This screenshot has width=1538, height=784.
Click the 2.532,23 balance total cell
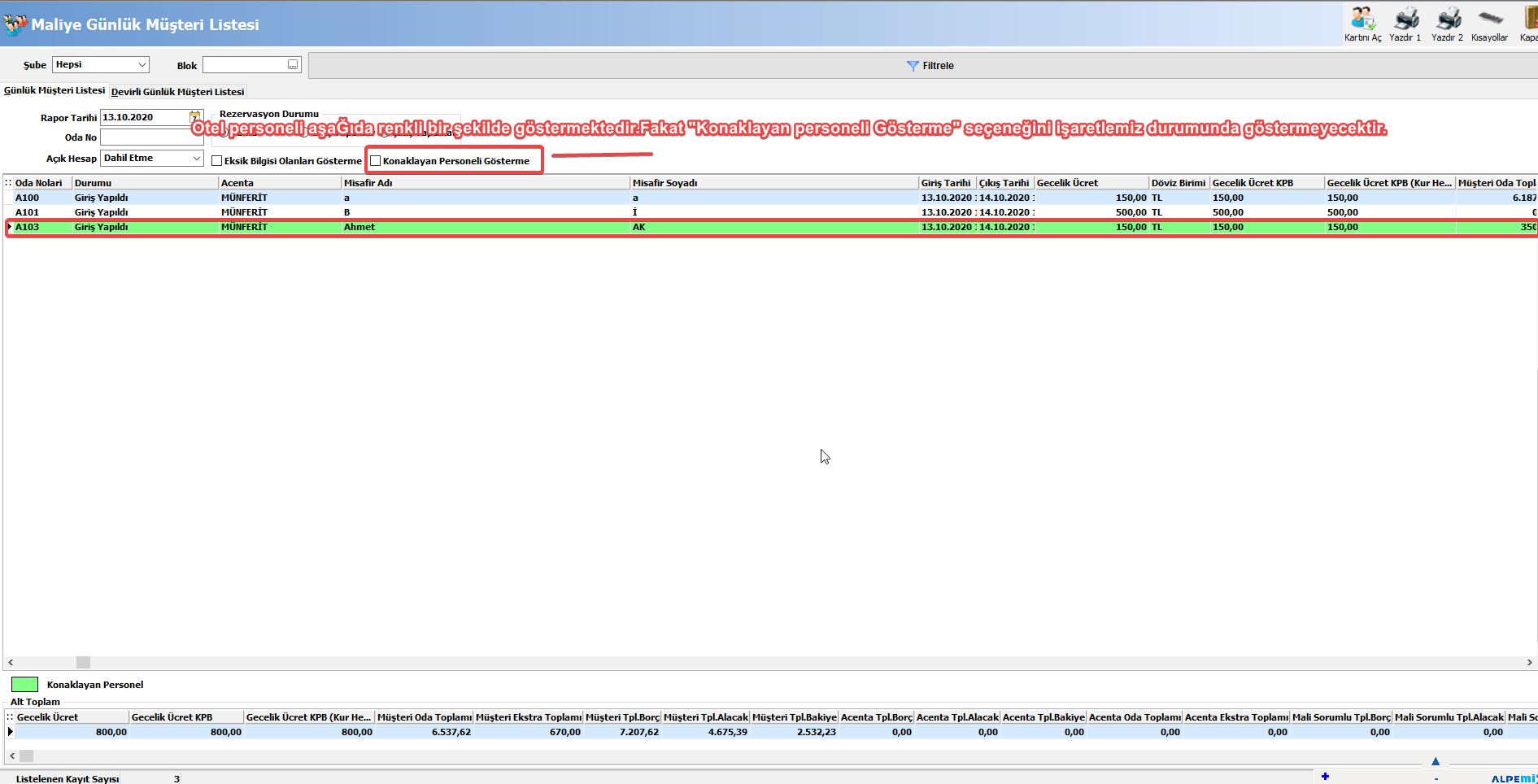(794, 732)
